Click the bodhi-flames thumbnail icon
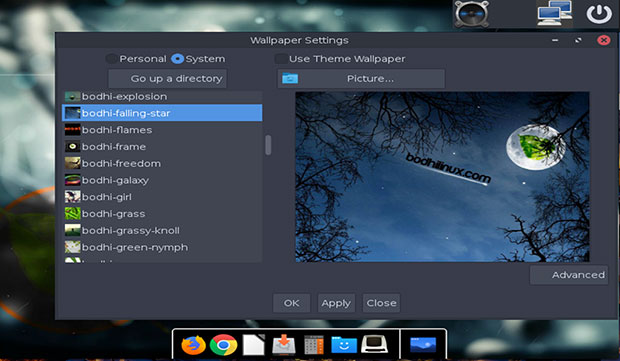 coord(72,130)
